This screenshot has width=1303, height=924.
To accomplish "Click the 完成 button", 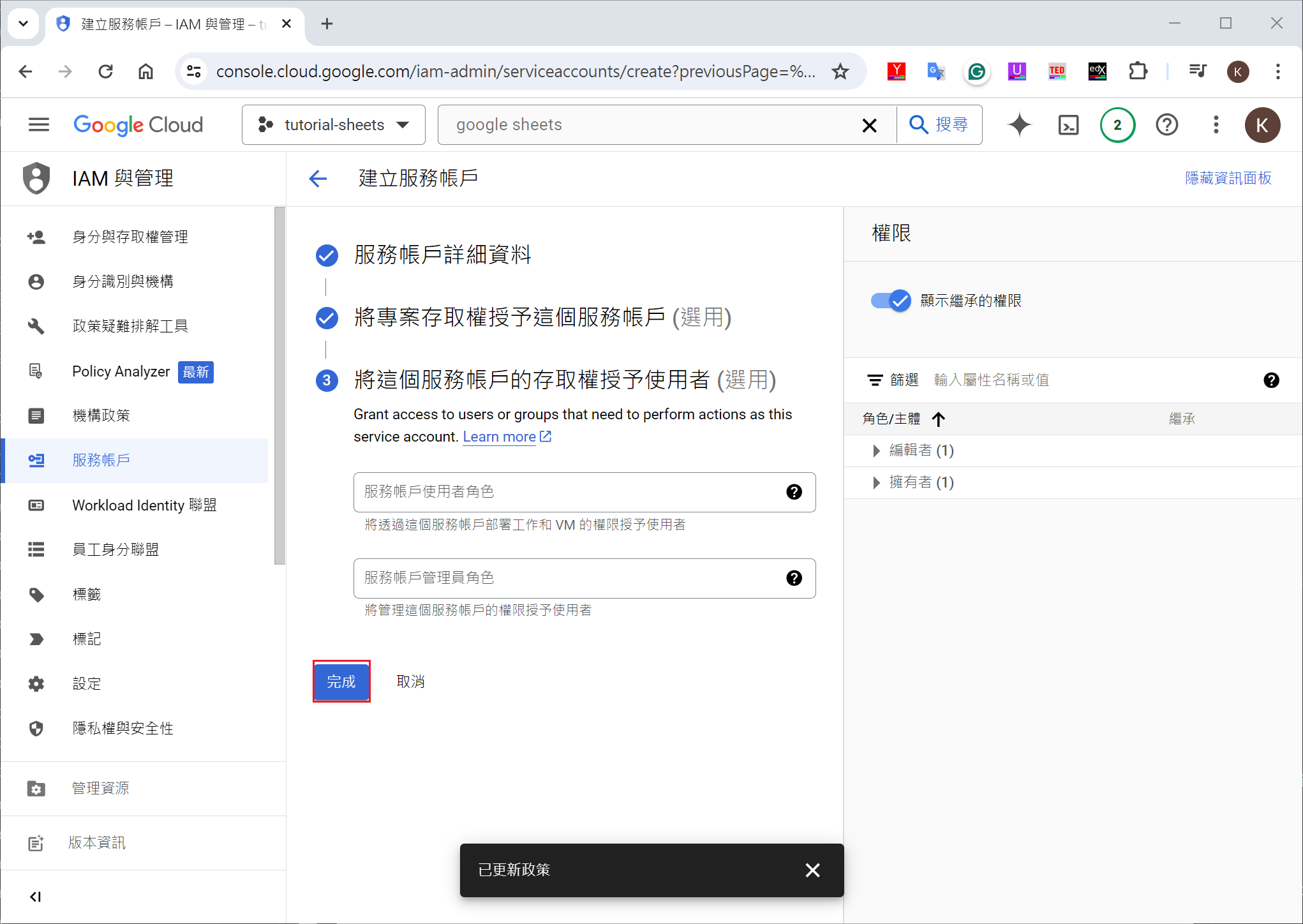I will coord(341,682).
